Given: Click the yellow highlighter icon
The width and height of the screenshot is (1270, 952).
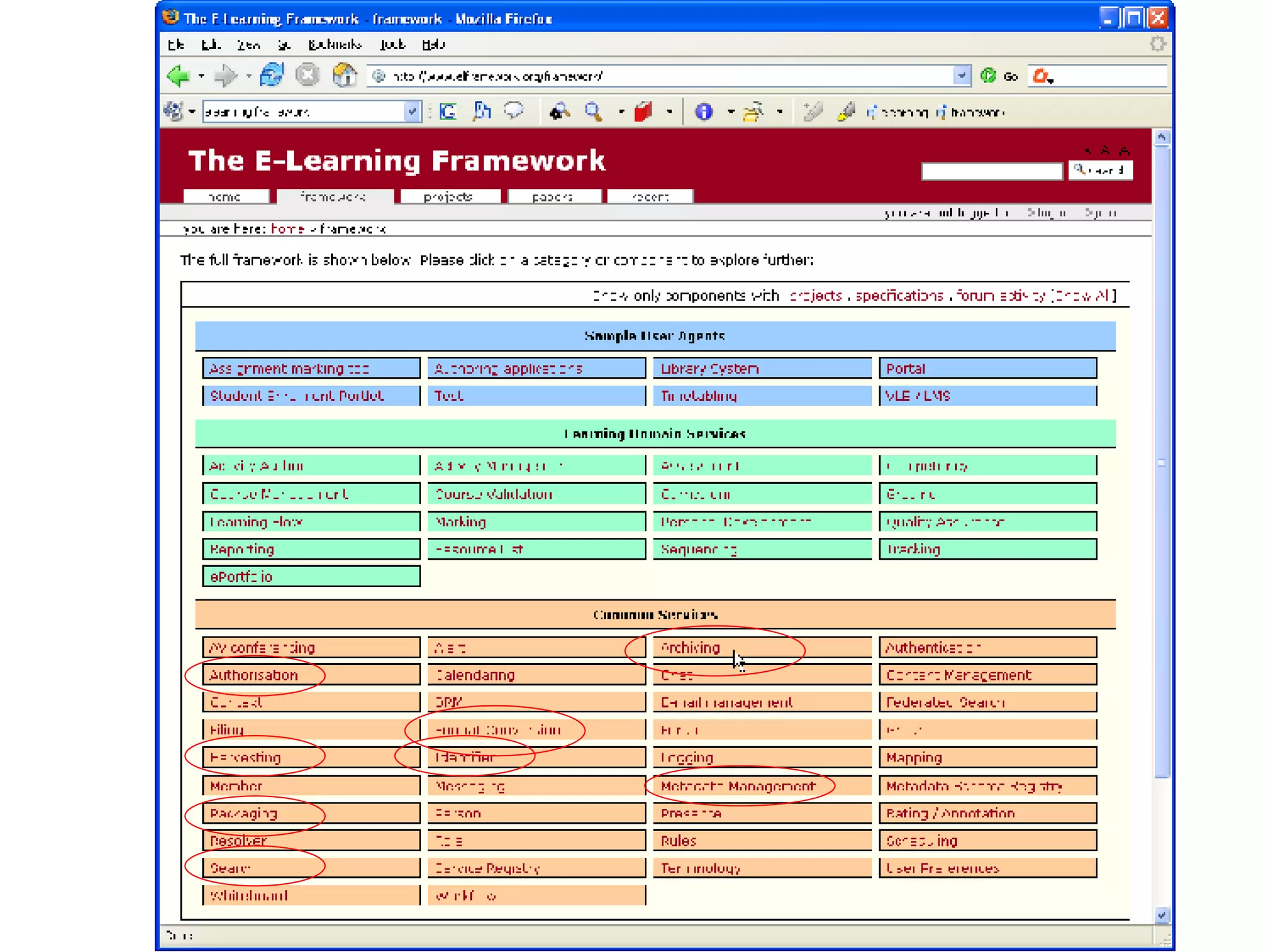Looking at the screenshot, I should [x=846, y=112].
